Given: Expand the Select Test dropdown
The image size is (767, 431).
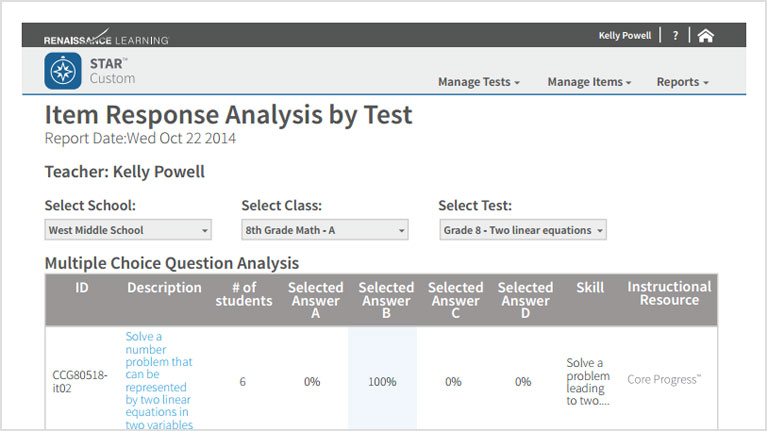Looking at the screenshot, I should (x=523, y=230).
